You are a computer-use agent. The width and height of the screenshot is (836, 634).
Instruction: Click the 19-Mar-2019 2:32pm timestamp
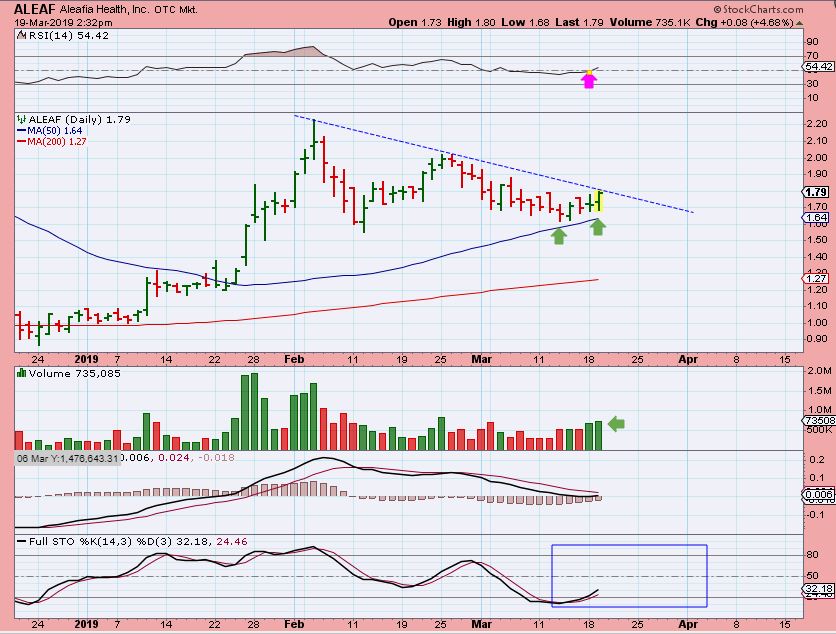(x=63, y=22)
